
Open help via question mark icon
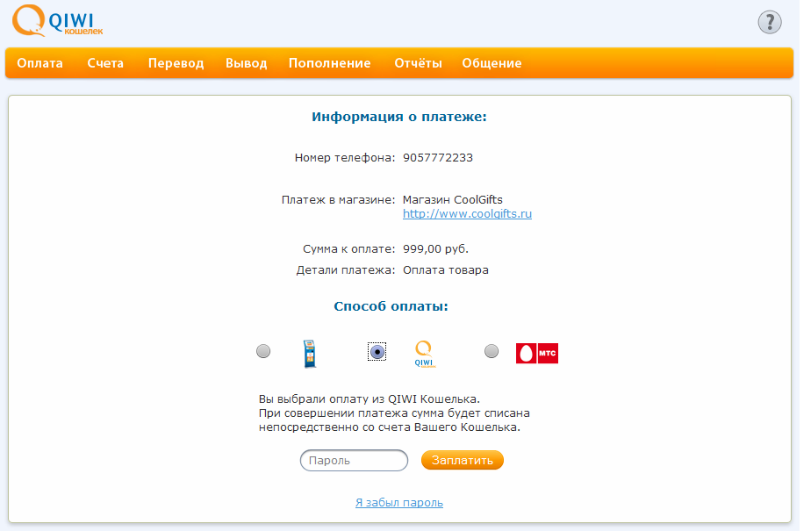click(x=769, y=22)
